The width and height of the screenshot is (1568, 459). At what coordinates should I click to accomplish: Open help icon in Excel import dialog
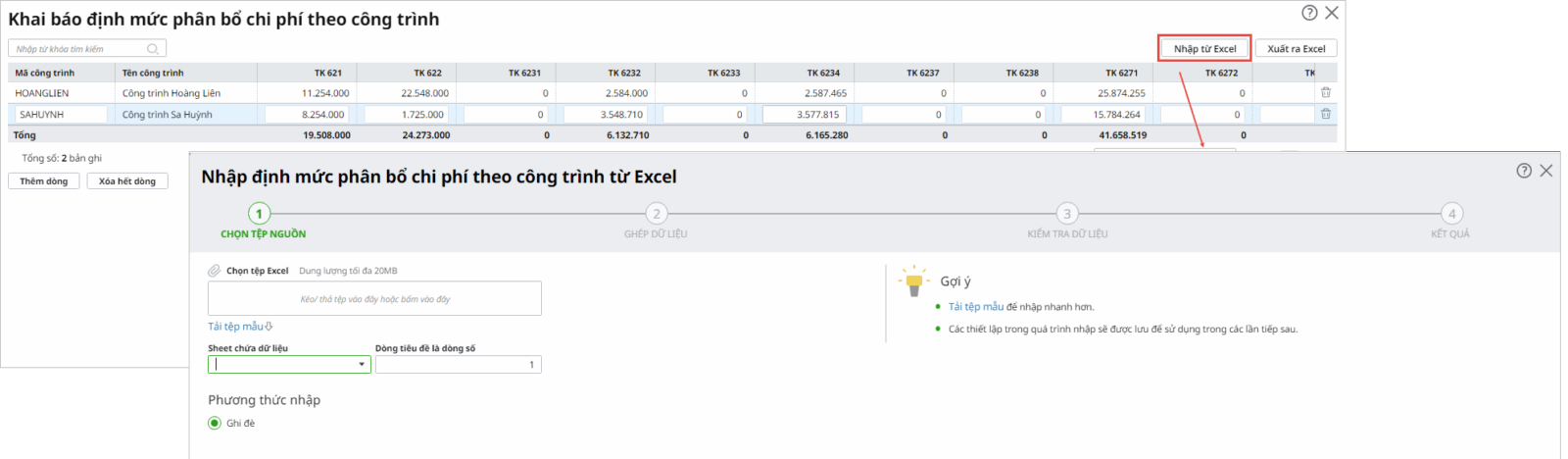(x=1524, y=171)
